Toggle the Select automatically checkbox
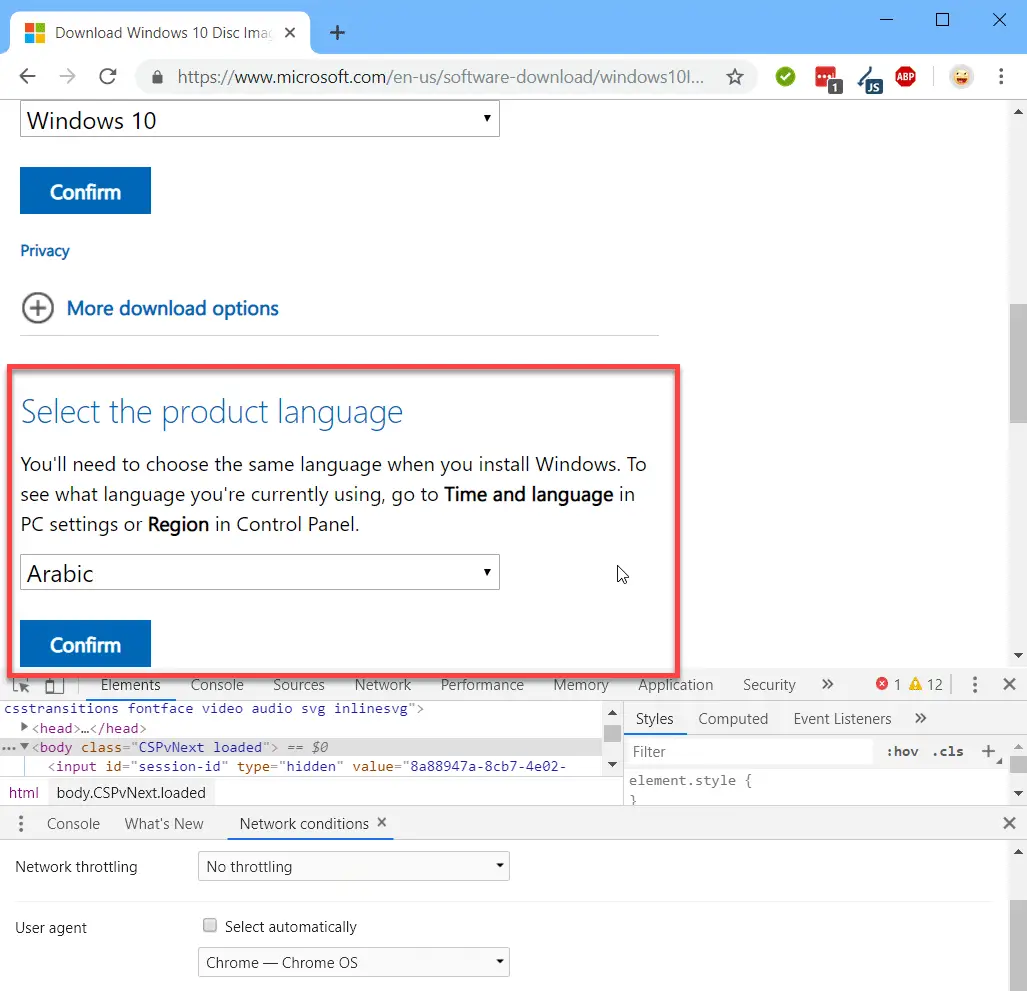 pyautogui.click(x=210, y=925)
